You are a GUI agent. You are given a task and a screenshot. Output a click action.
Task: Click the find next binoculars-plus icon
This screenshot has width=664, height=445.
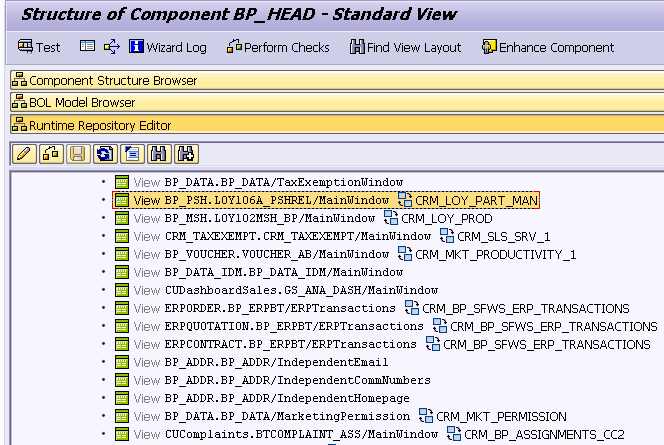point(186,154)
